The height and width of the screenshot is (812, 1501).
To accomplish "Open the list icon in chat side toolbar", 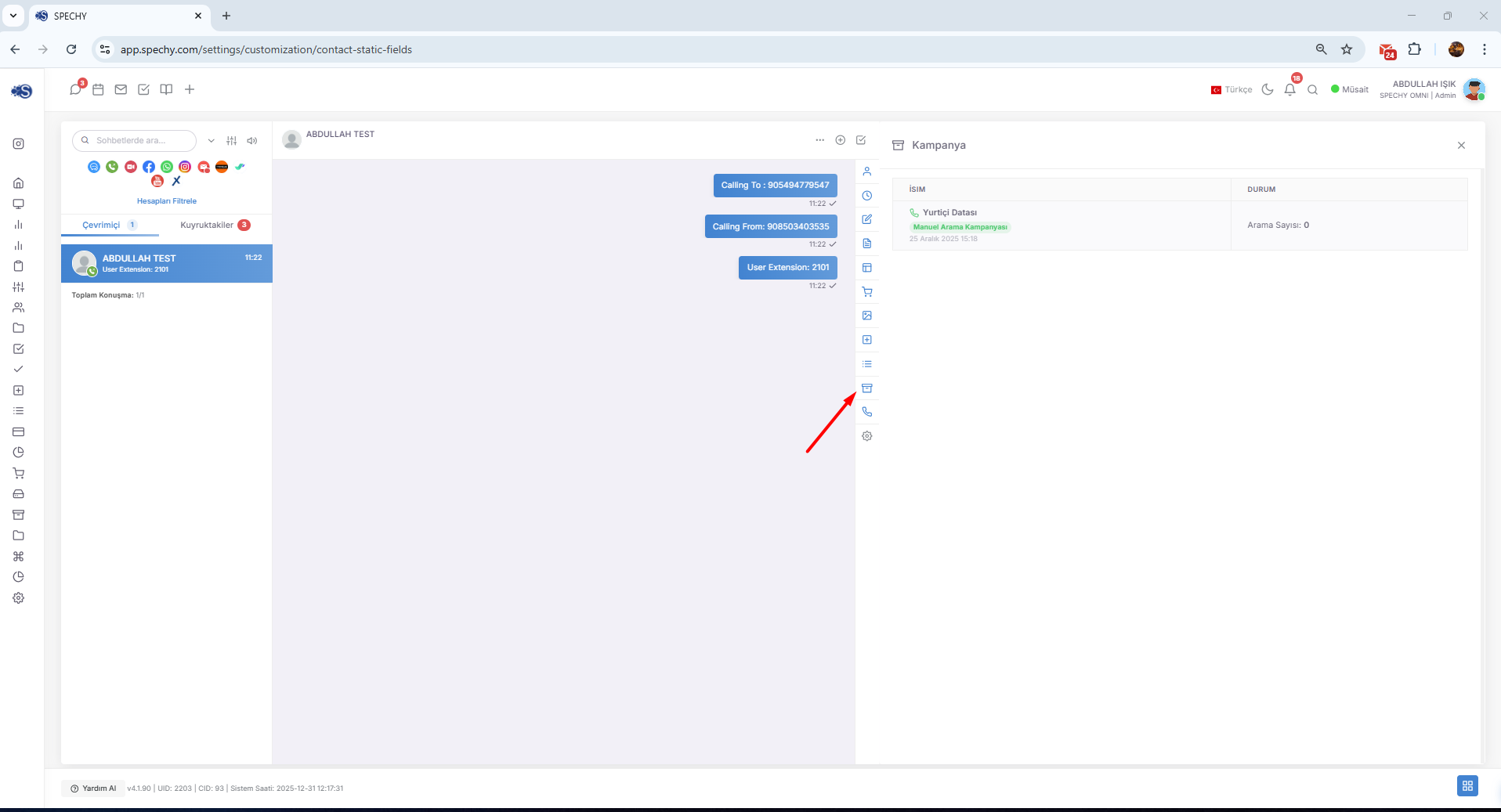I will click(x=867, y=364).
